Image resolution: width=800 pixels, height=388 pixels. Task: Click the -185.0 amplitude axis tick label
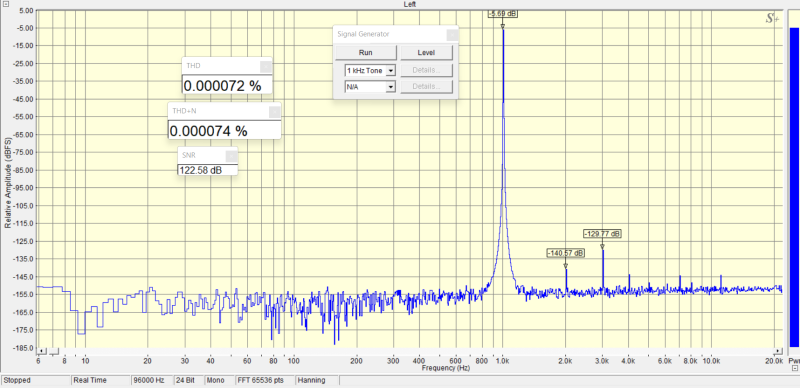[x=24, y=348]
